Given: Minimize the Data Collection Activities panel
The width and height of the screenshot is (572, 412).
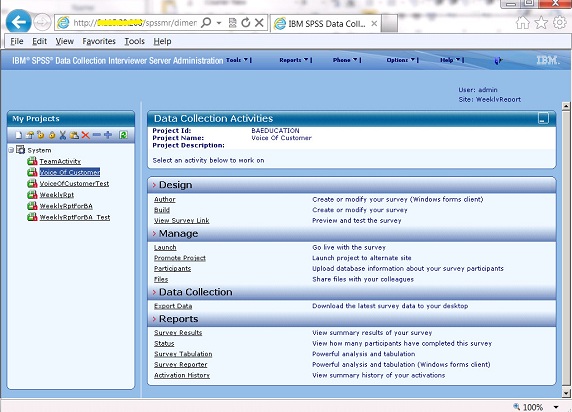Looking at the screenshot, I should pyautogui.click(x=543, y=119).
